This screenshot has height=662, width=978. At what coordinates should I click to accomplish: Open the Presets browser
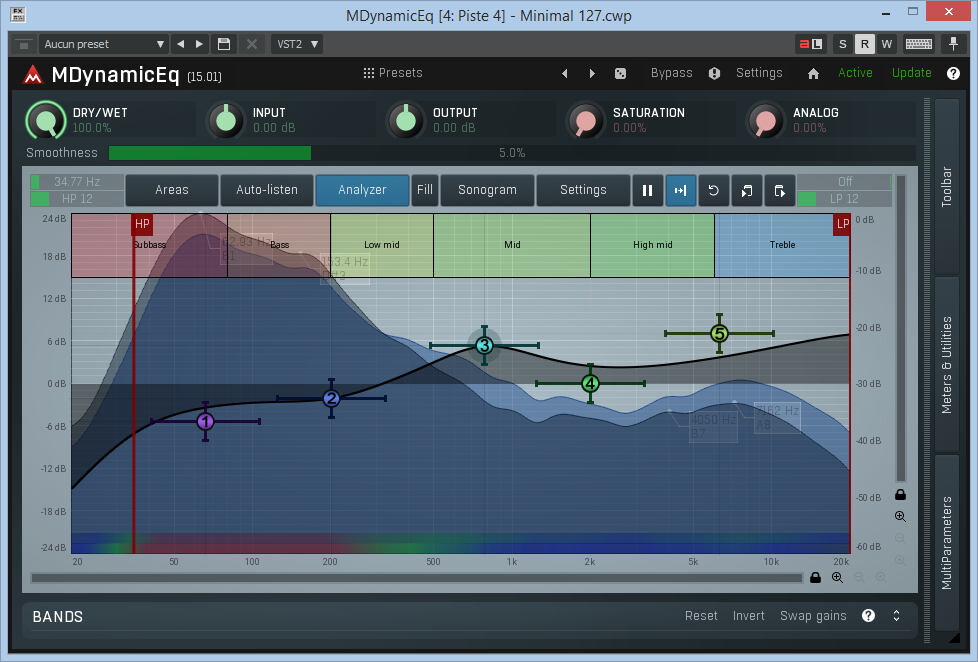pyautogui.click(x=393, y=73)
